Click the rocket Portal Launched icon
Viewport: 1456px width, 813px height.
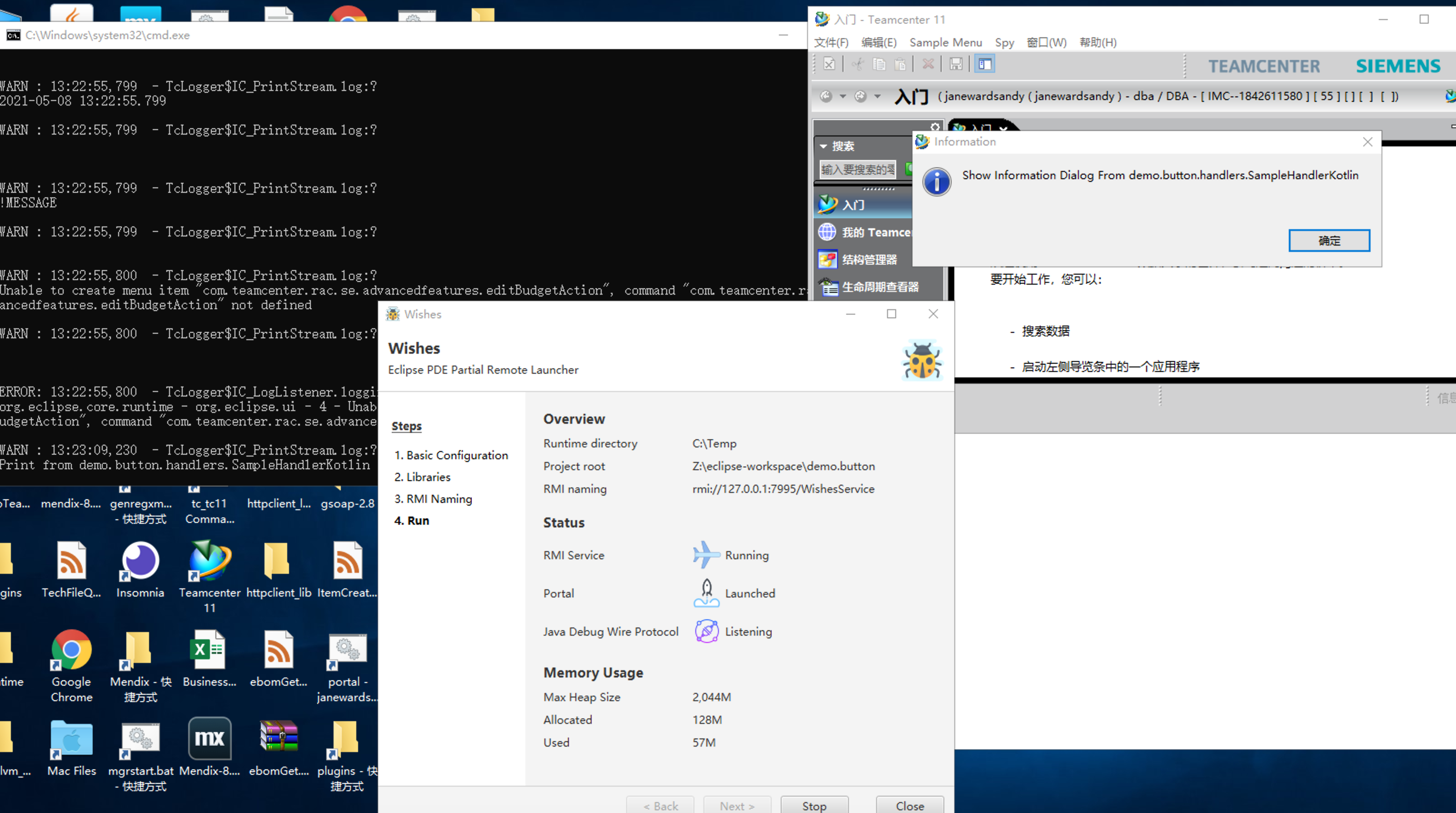click(x=706, y=593)
